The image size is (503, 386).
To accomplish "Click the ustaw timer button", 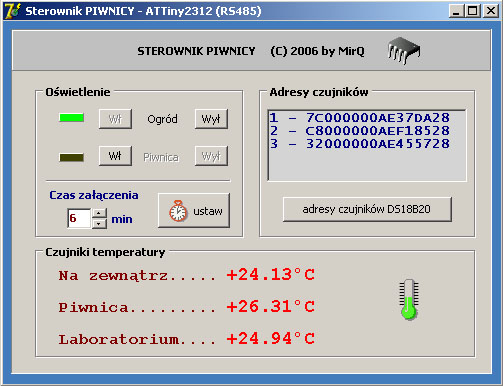I will pyautogui.click(x=194, y=211).
